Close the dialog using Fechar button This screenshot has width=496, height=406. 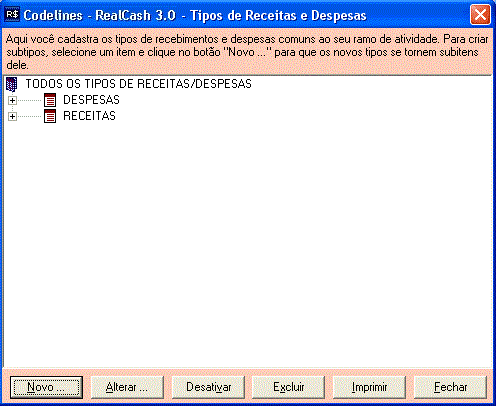point(450,387)
